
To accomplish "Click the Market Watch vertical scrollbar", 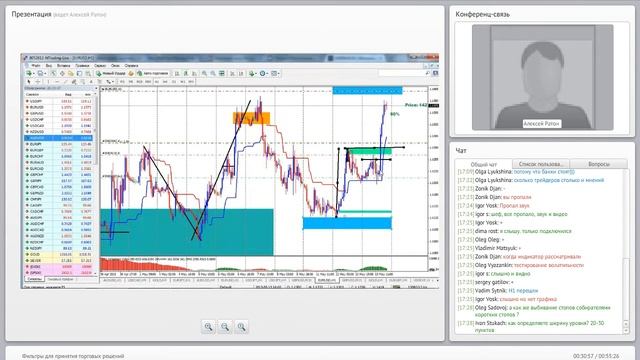I will click(96, 184).
